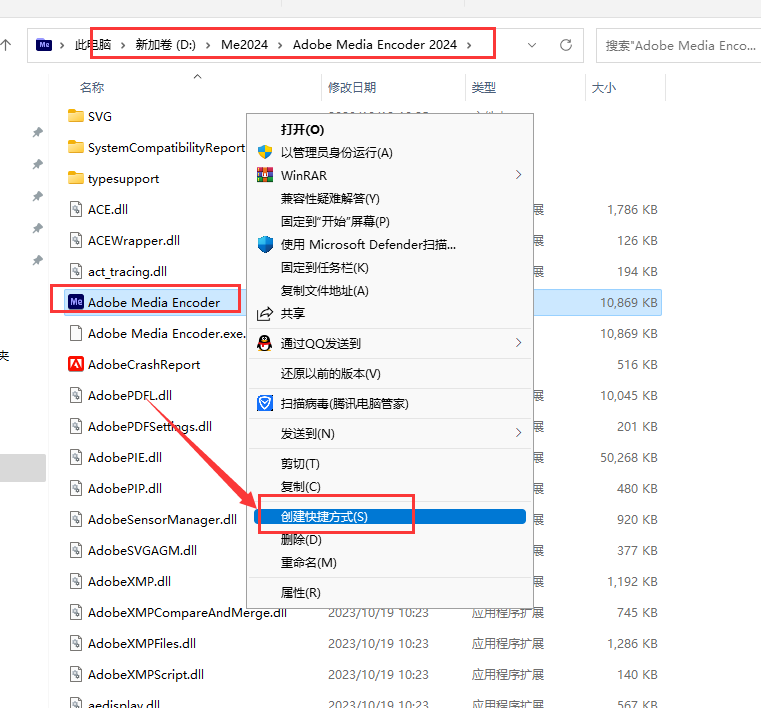Open address bar history dropdown arrow

point(532,45)
